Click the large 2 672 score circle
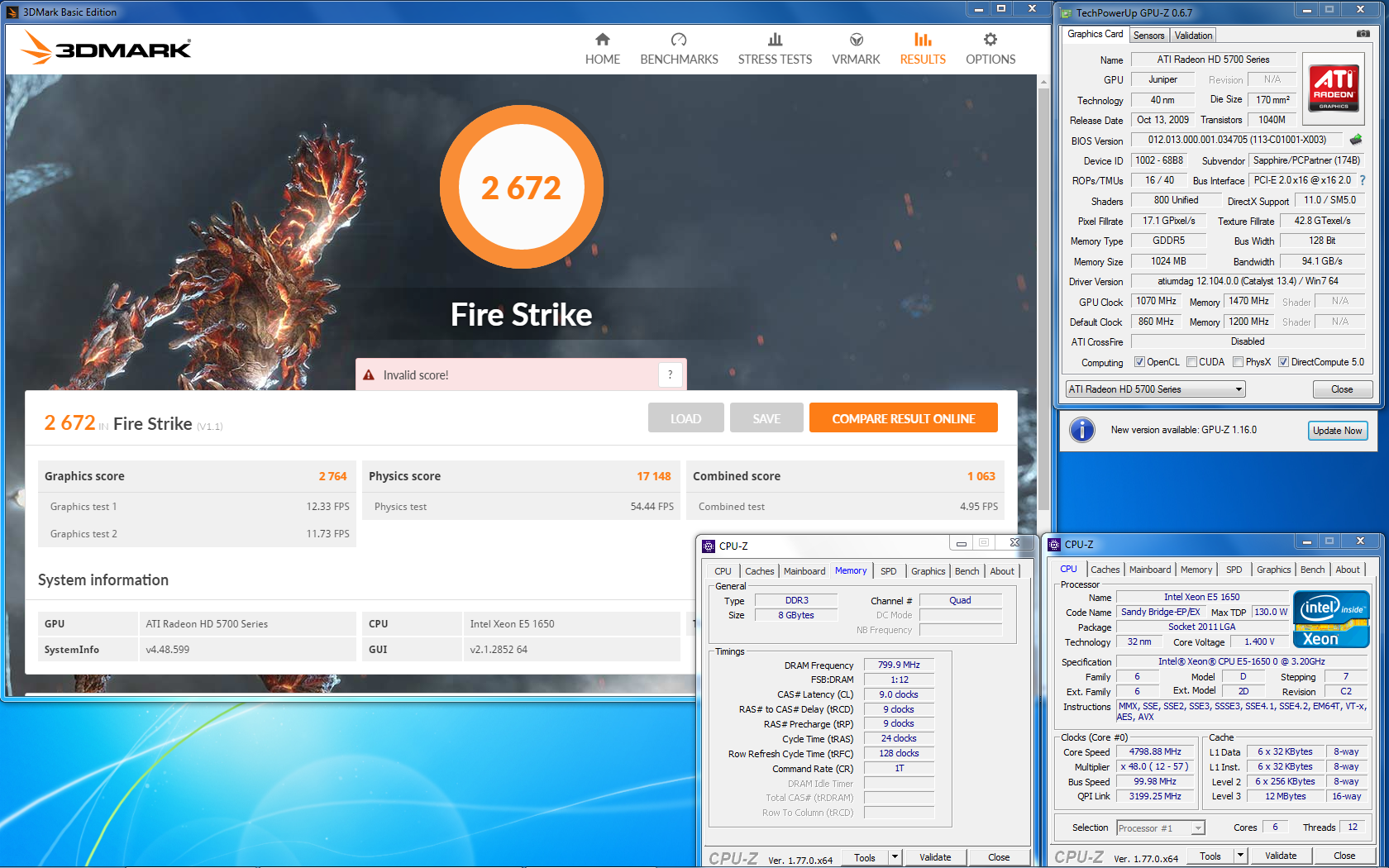The height and width of the screenshot is (868, 1389). coord(521,187)
